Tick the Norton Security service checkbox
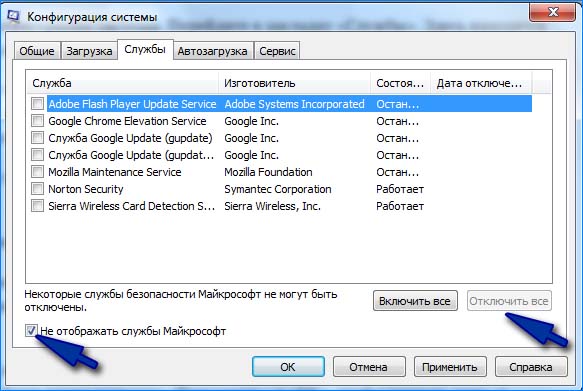The height and width of the screenshot is (391, 583). (x=37, y=188)
